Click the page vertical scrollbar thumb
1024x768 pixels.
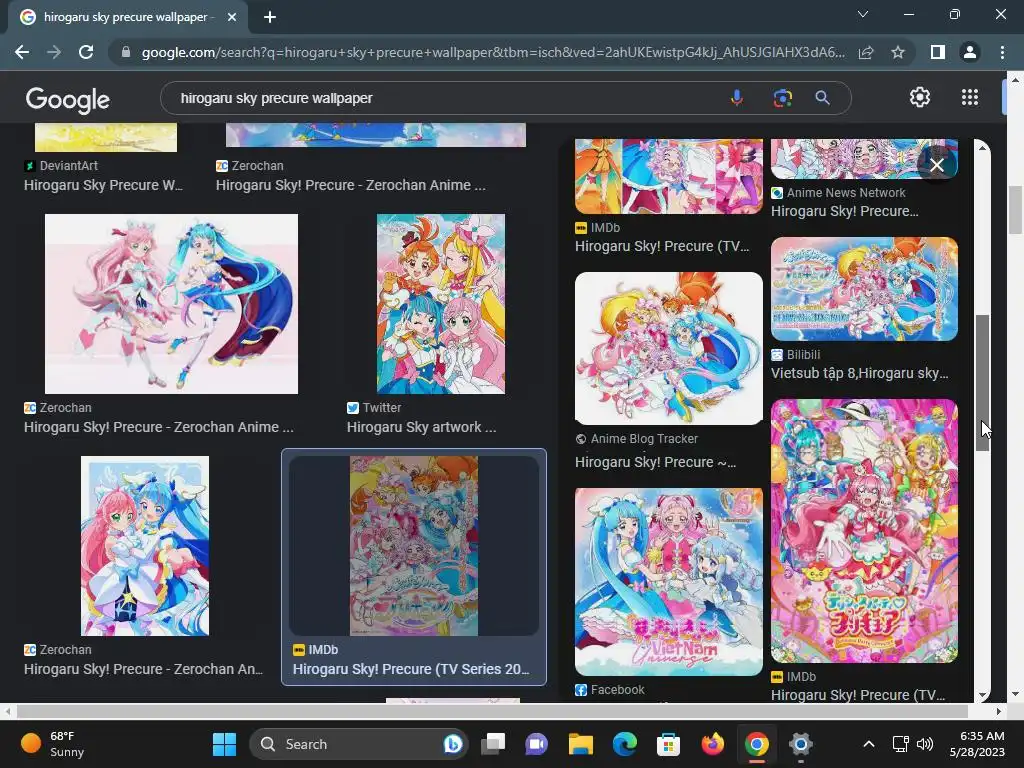1015,210
